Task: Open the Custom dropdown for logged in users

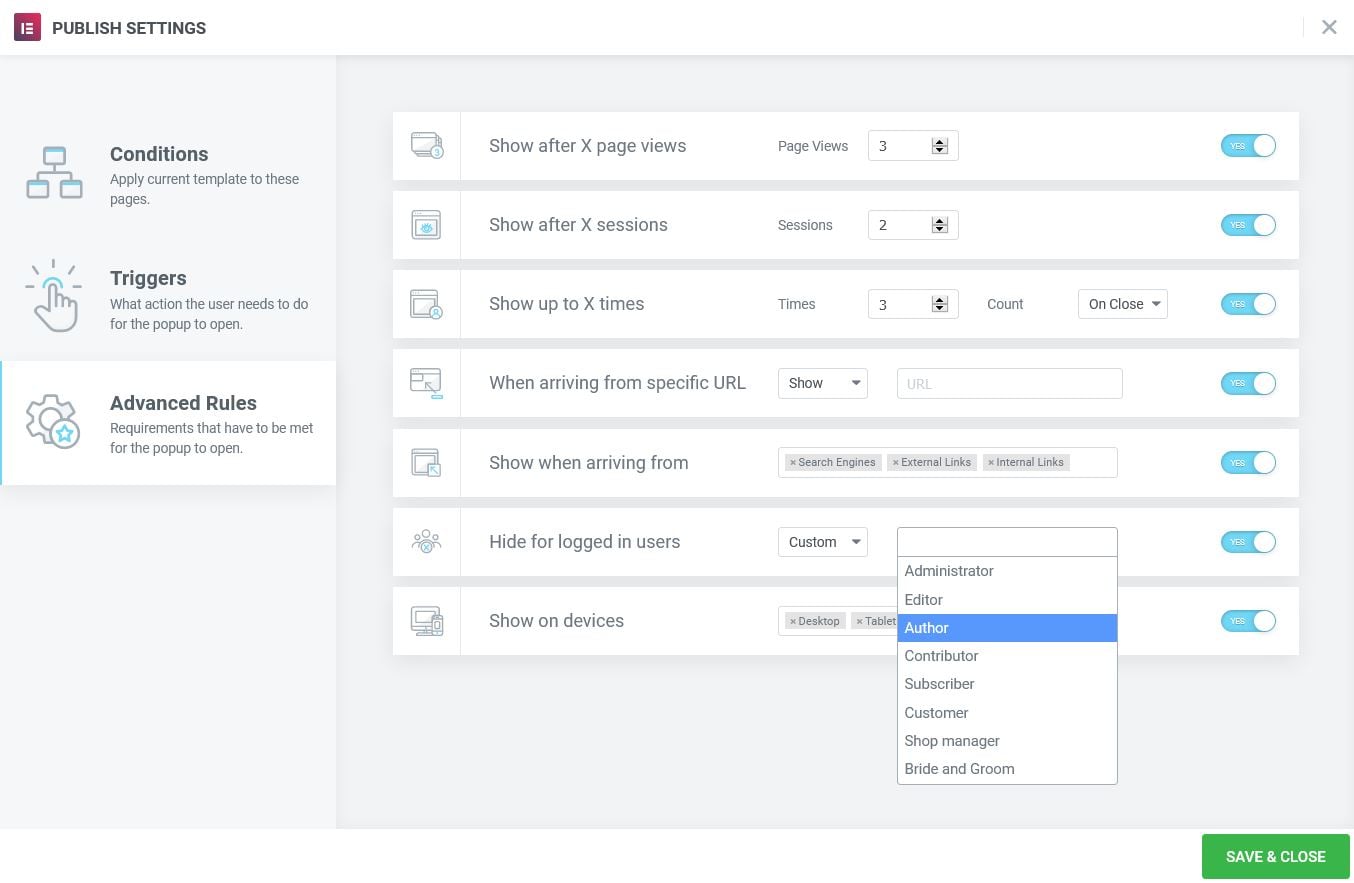Action: (x=822, y=542)
